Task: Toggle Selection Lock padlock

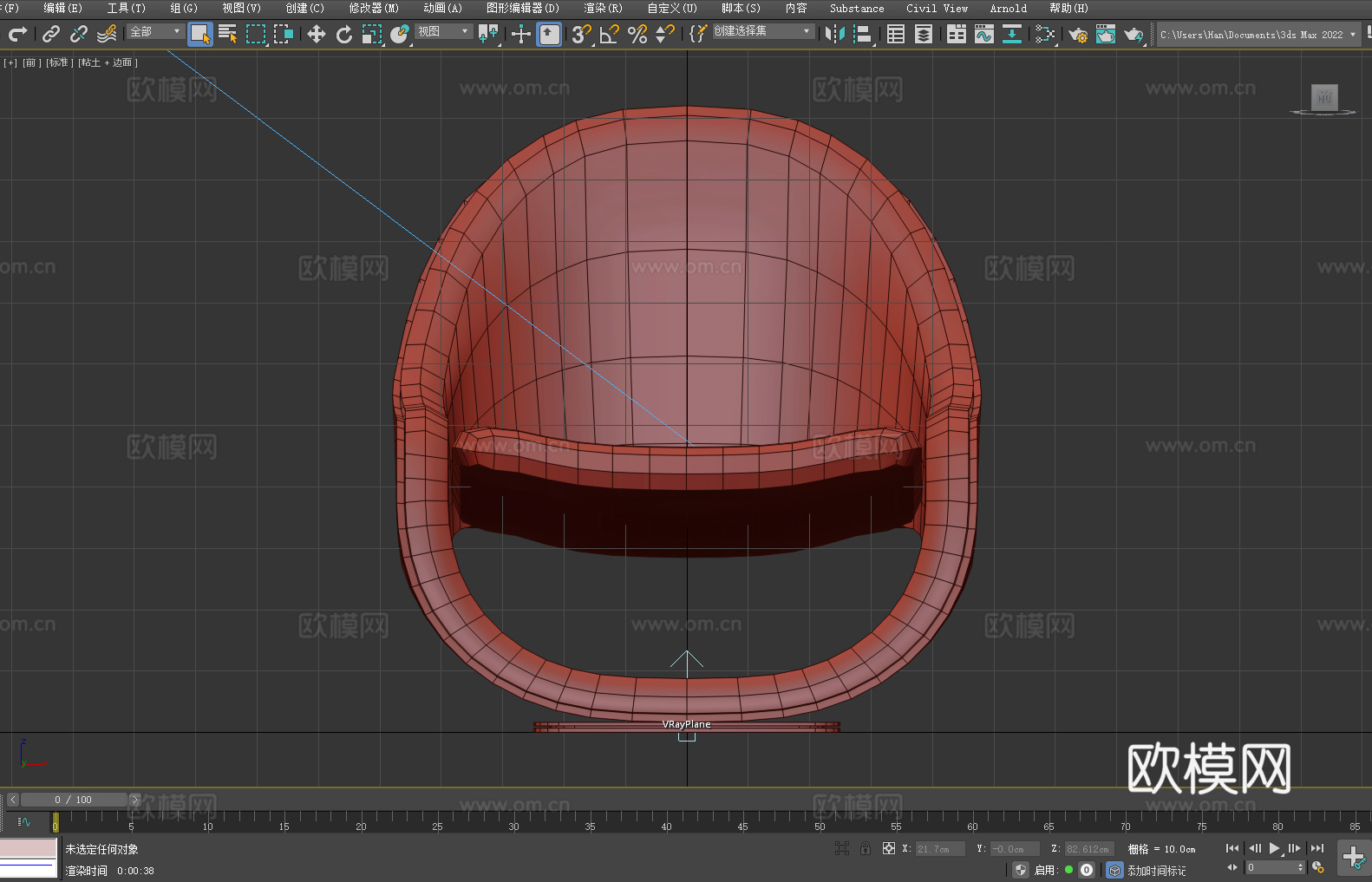Action: pos(866,848)
